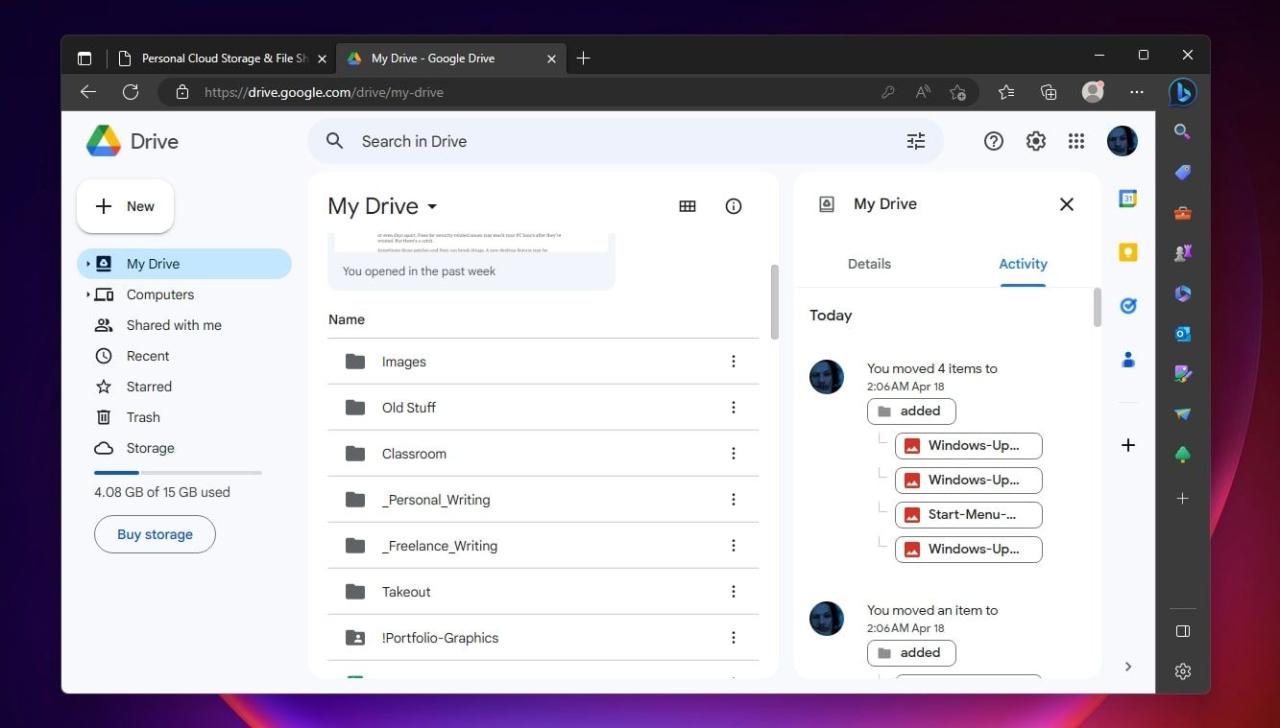Viewport: 1280px width, 728px height.
Task: Toggle the view details info icon
Action: pyautogui.click(x=733, y=206)
